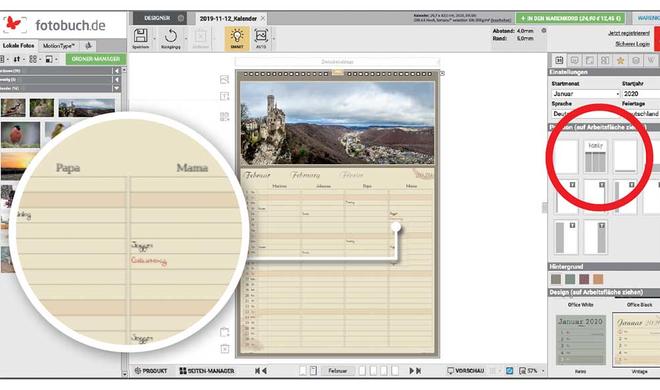Open the Startmonat Januar dropdown
Image resolution: width=660 pixels, height=390 pixels.
coord(585,94)
